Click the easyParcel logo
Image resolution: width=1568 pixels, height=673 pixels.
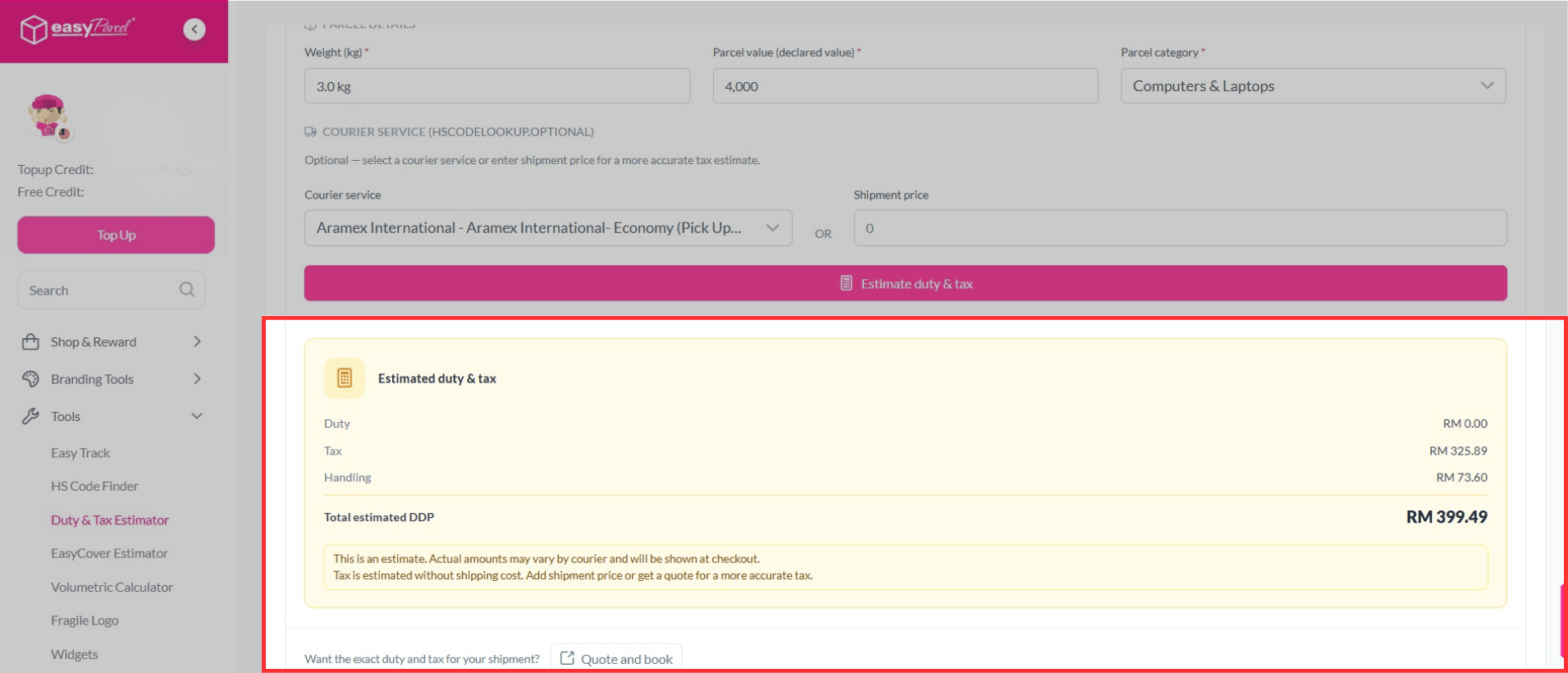77,29
